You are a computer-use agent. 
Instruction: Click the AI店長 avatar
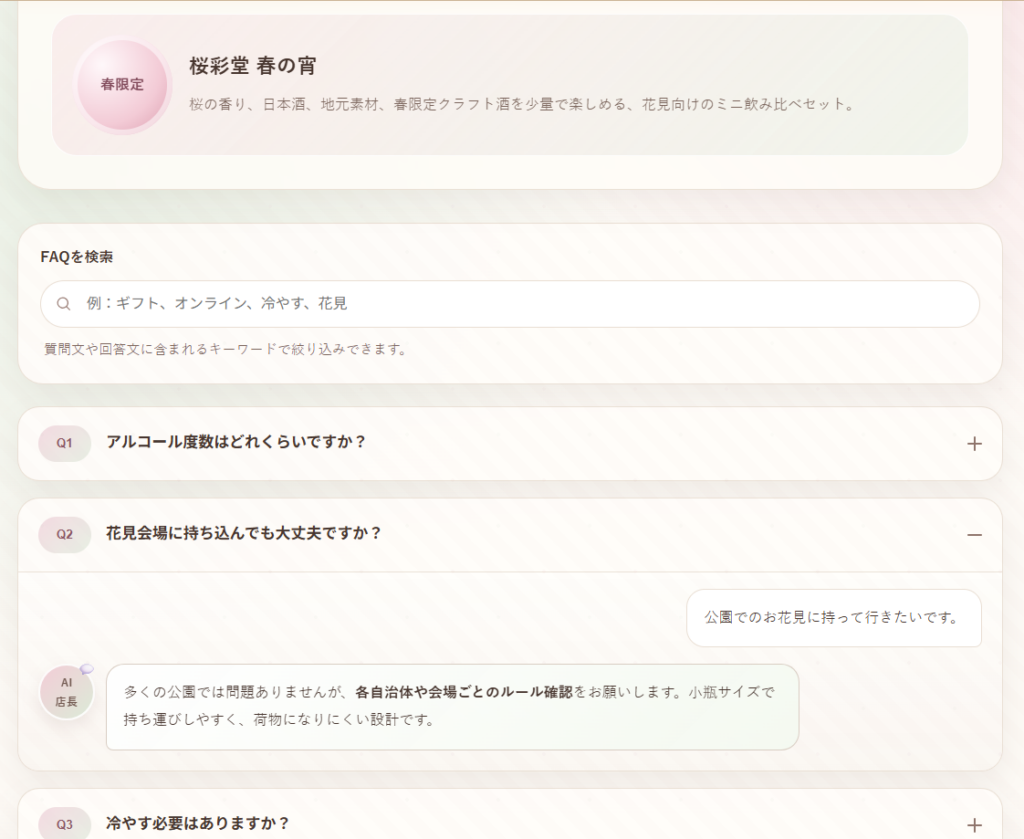click(66, 692)
